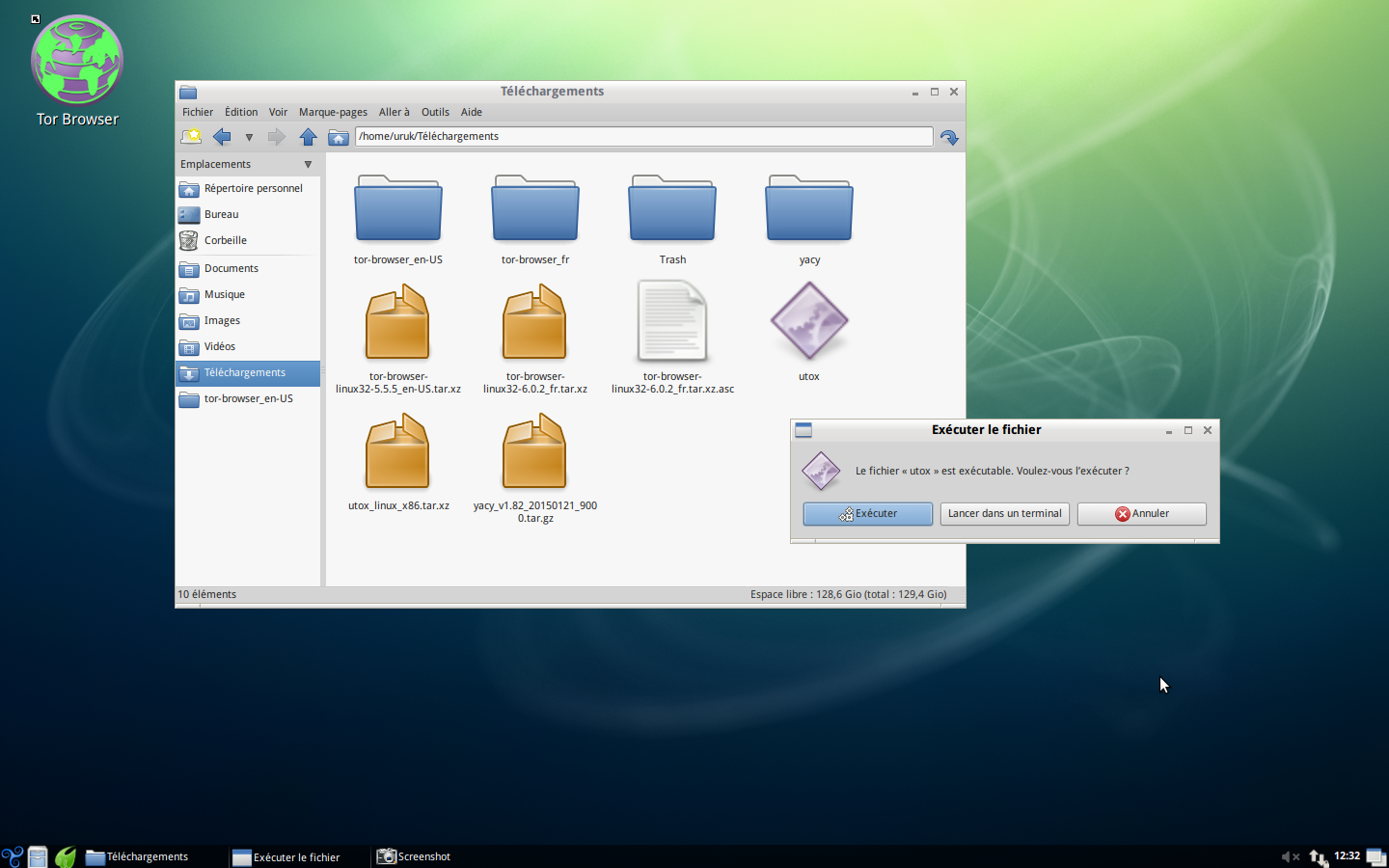Select tor-browser-linux32-6.0.2_fr.tar.xz archive icon
The image size is (1389, 868).
535,322
